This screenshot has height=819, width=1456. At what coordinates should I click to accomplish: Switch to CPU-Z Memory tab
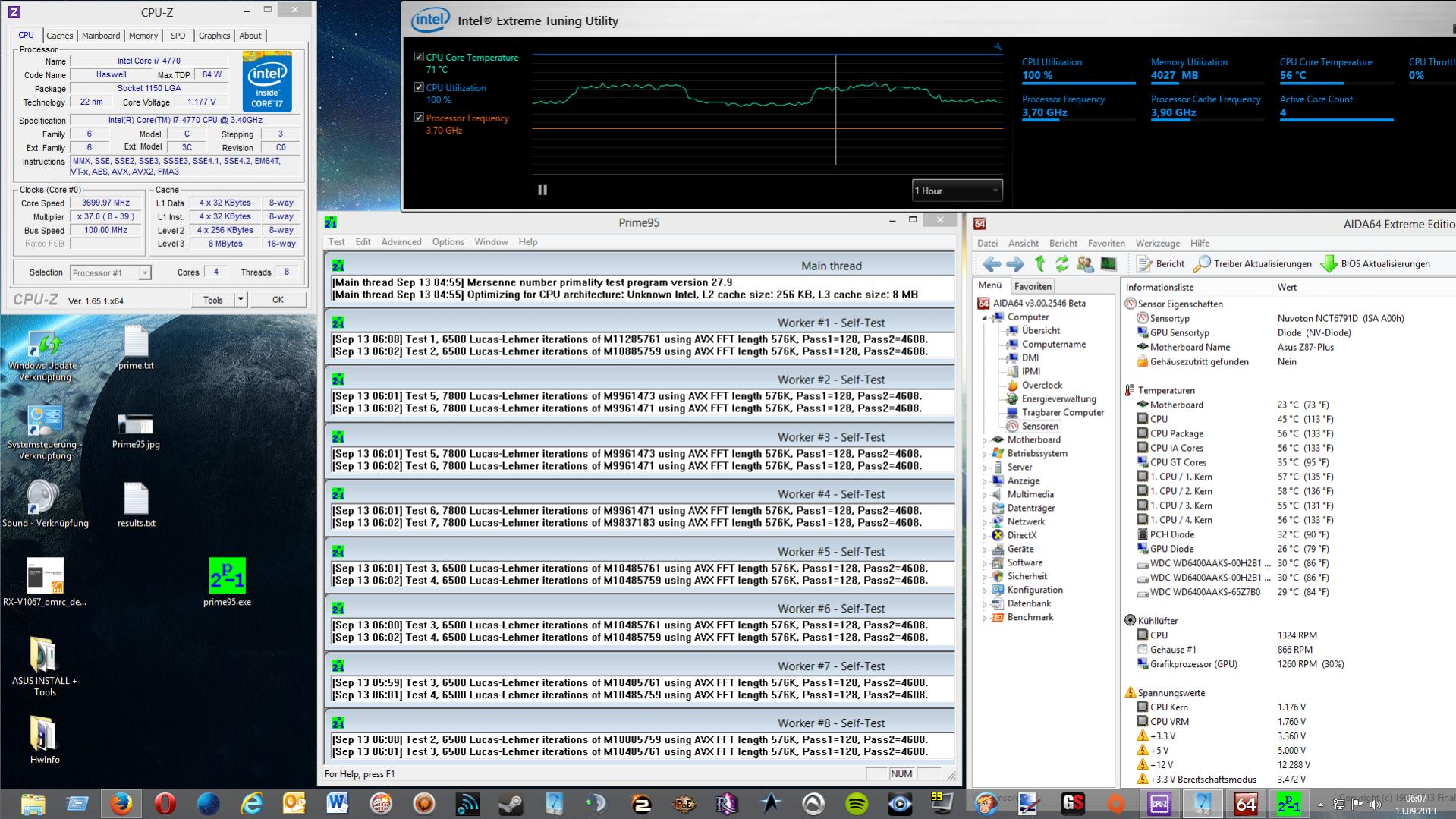[x=143, y=36]
